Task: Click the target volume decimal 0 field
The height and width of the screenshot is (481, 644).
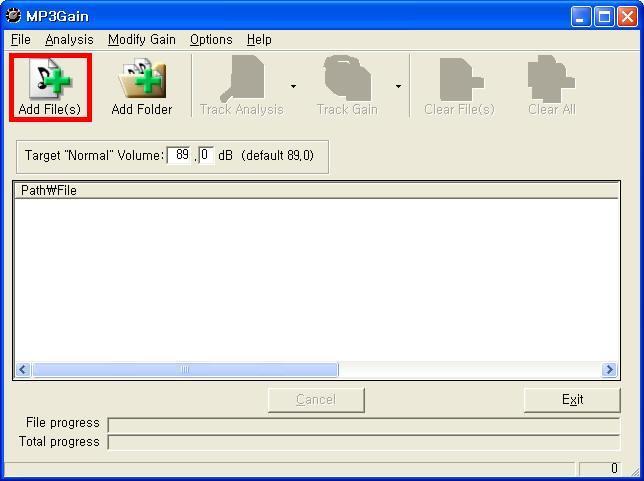Action: click(x=206, y=155)
